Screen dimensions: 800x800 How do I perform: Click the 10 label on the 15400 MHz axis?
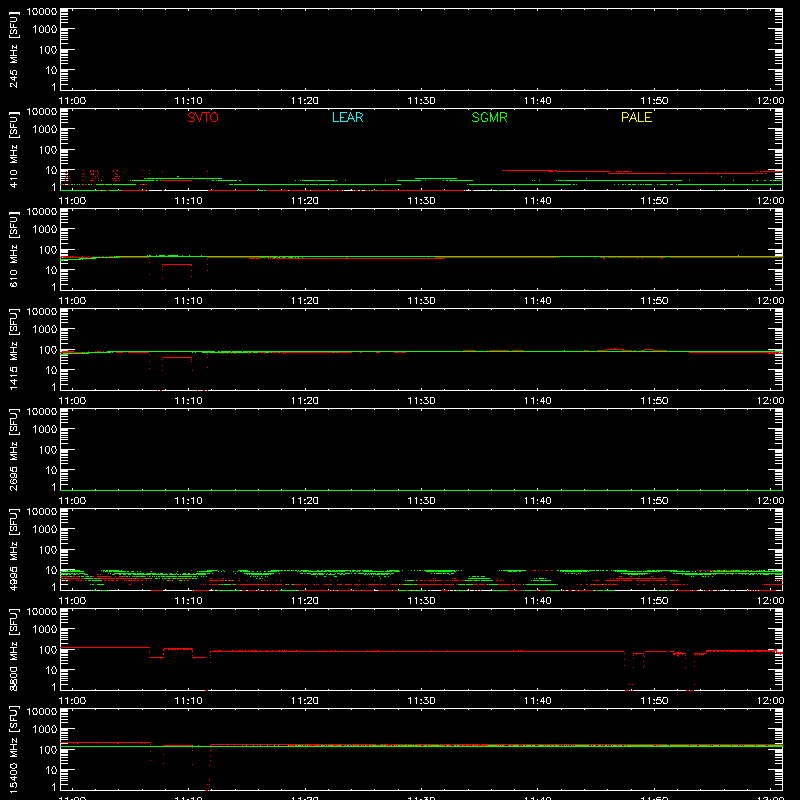(51, 770)
